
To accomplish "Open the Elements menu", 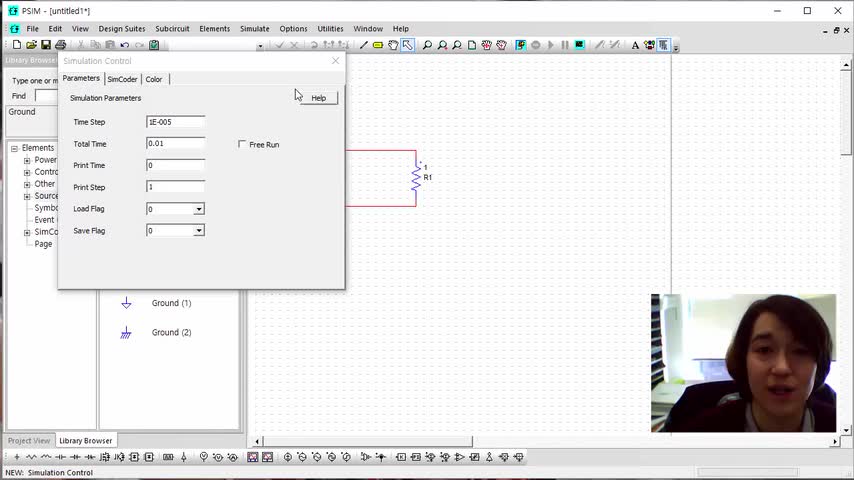I will pyautogui.click(x=215, y=29).
